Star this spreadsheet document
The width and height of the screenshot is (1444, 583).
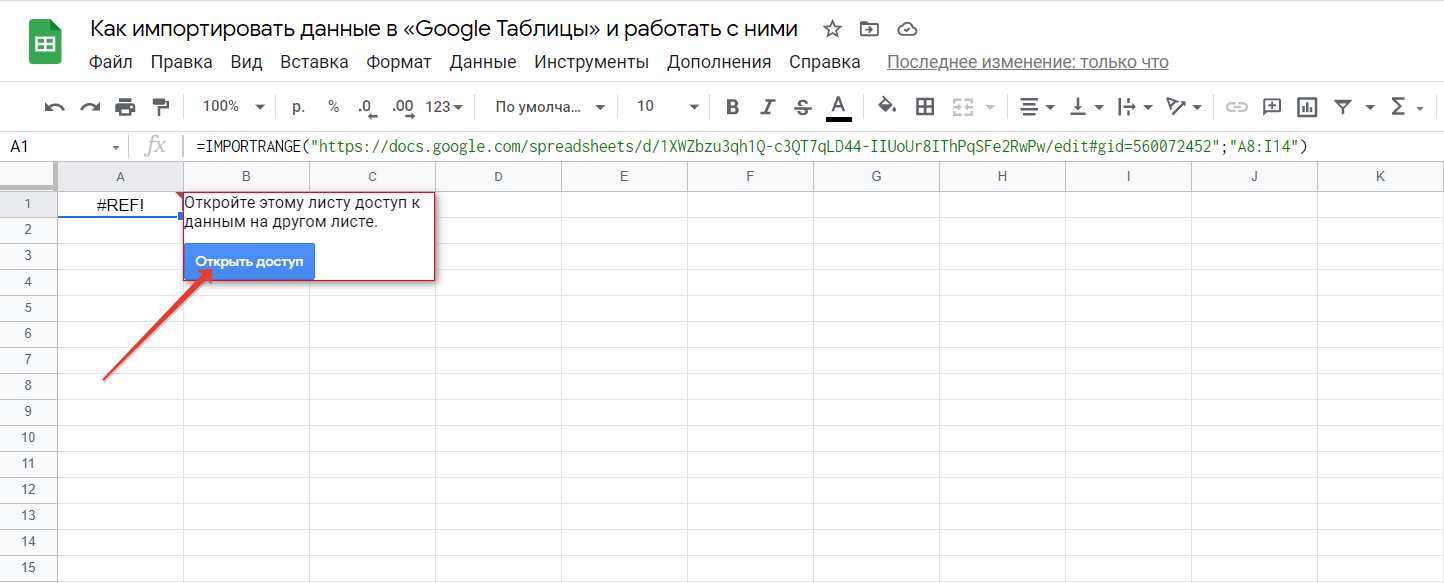[x=831, y=29]
